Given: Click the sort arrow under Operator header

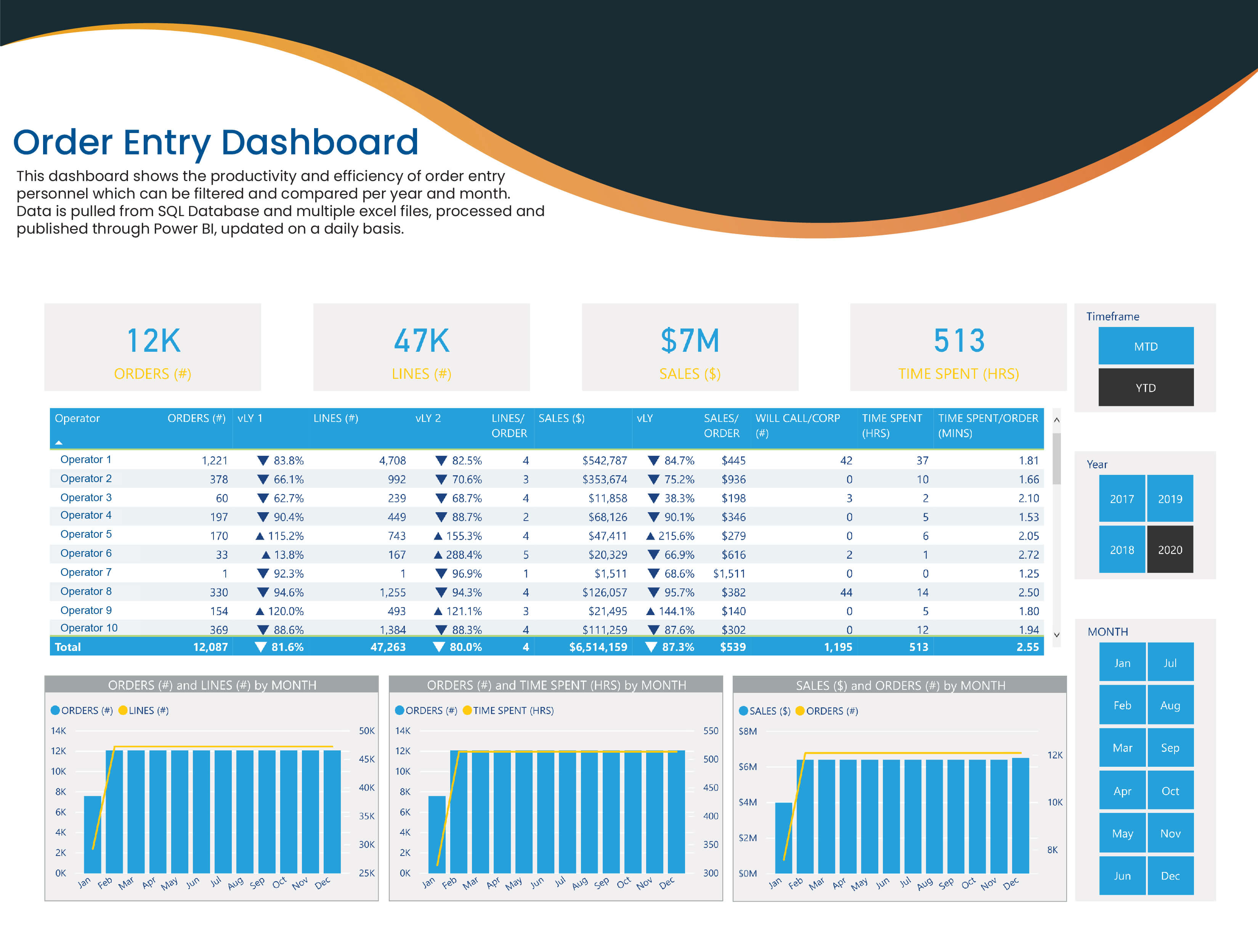Looking at the screenshot, I should (x=59, y=442).
